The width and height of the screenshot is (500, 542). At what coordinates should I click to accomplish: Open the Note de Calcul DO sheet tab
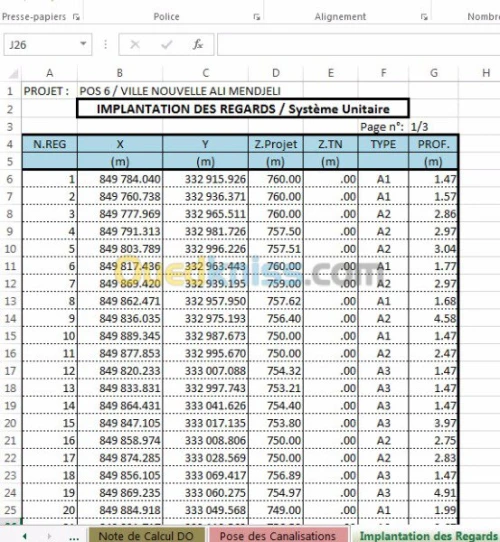click(146, 535)
